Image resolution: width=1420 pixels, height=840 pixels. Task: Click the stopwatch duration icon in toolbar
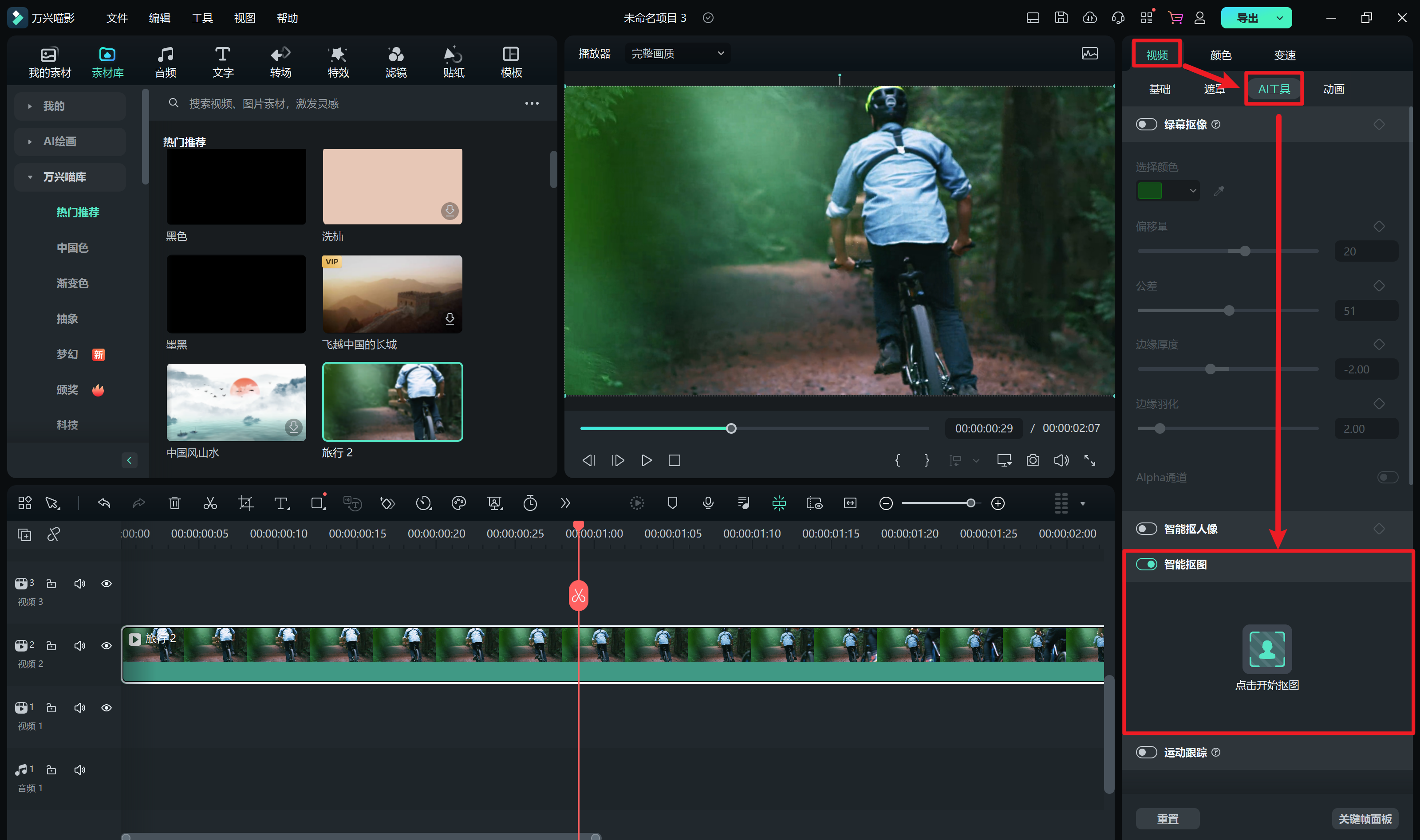point(530,502)
